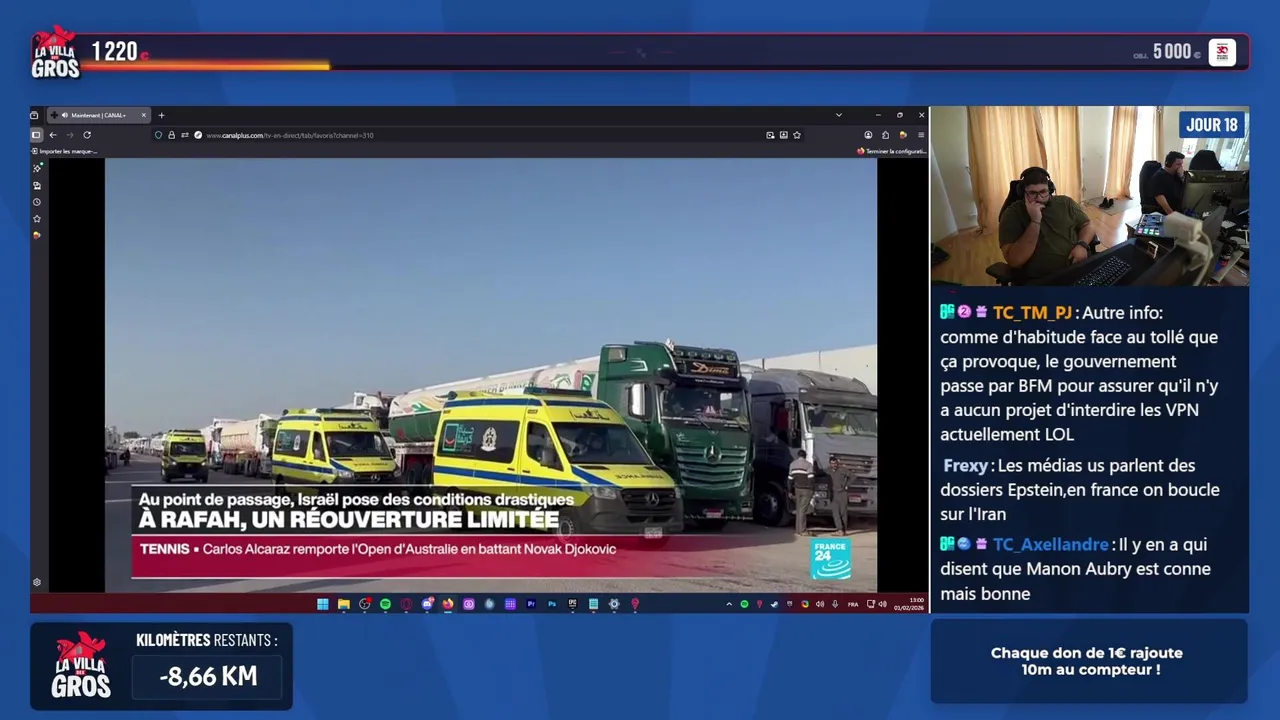Click the JOUR 18 badge

point(1212,125)
